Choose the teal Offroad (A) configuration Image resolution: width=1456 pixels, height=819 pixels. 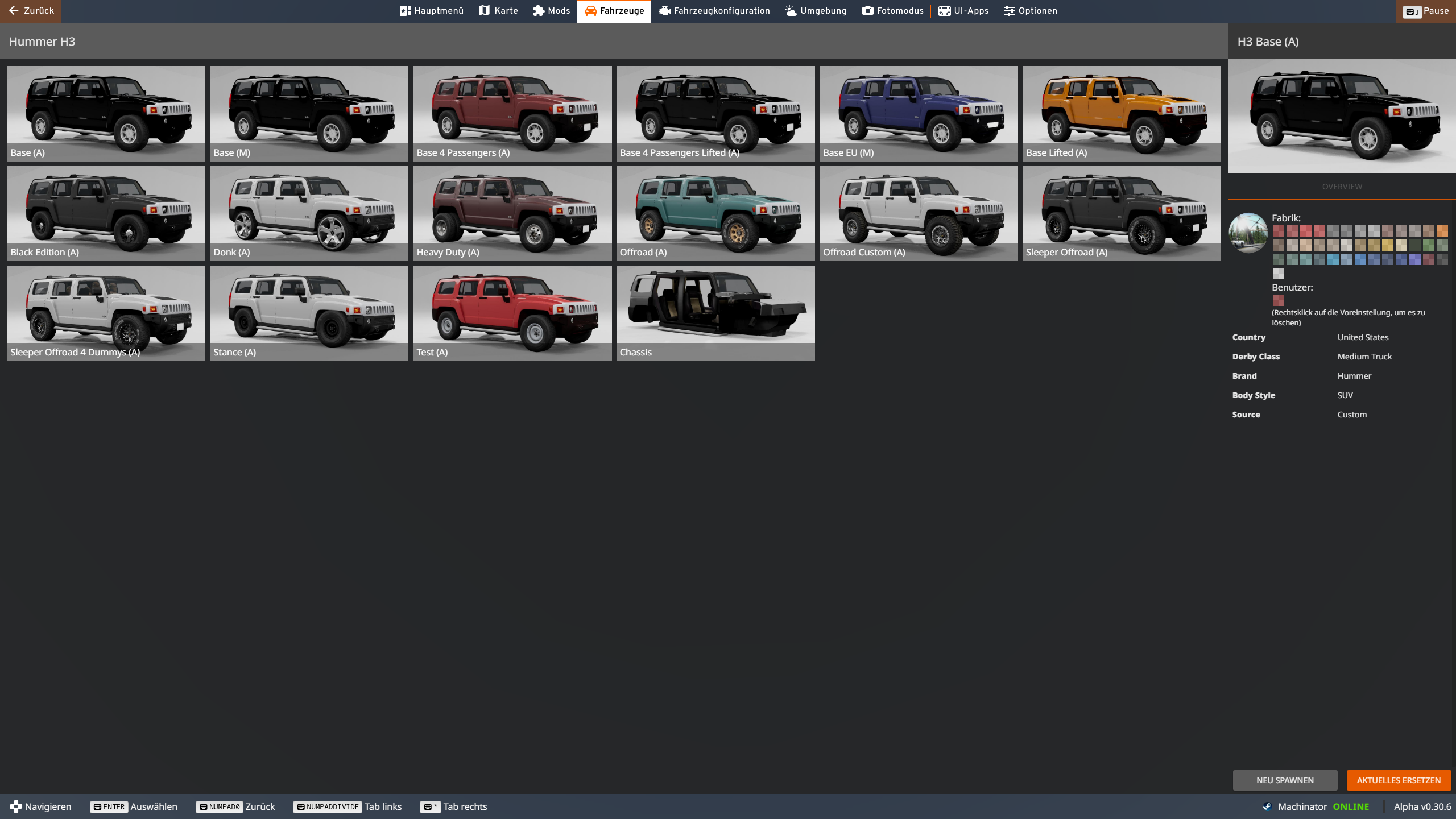coord(715,213)
